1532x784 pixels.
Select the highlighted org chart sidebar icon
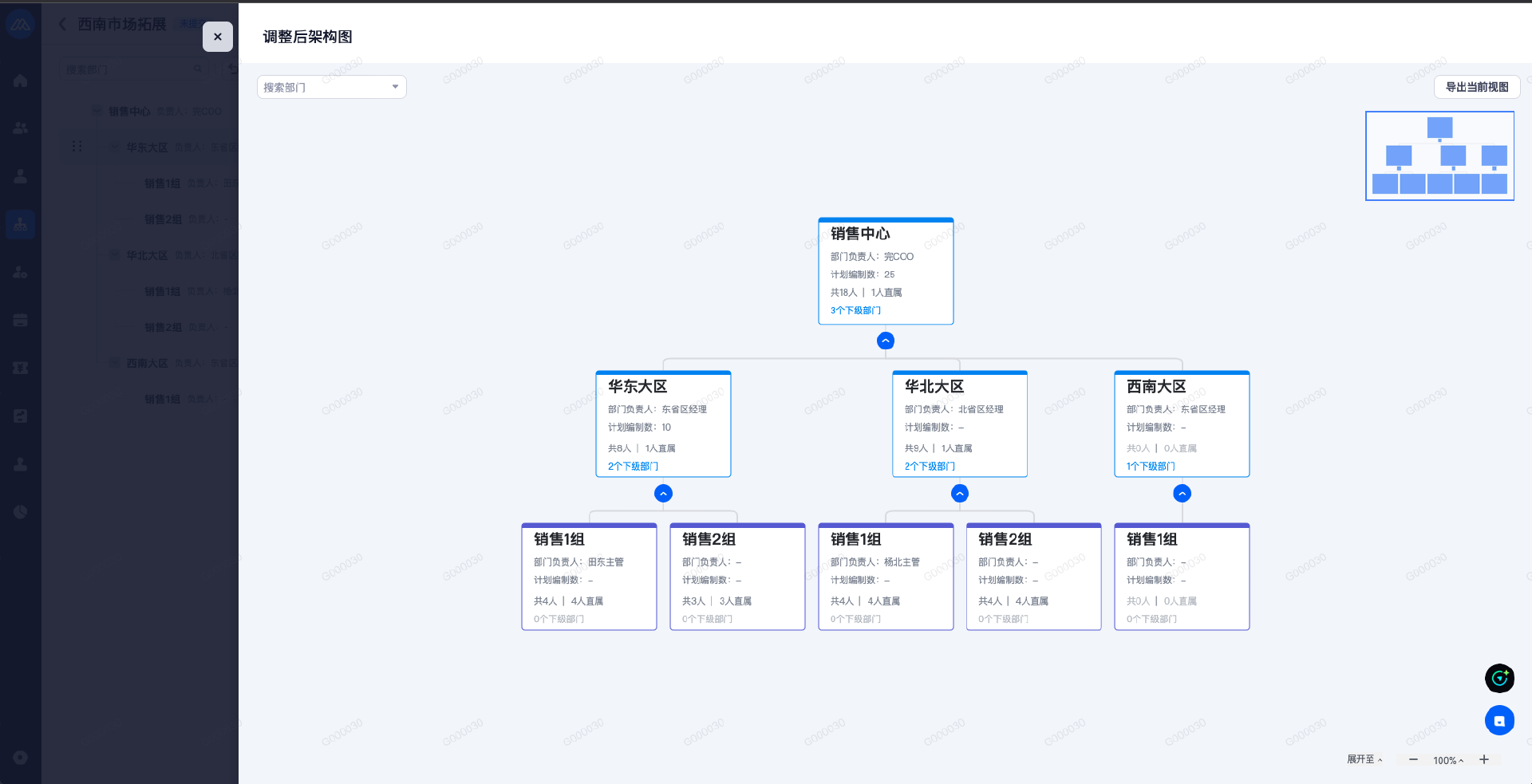21,224
